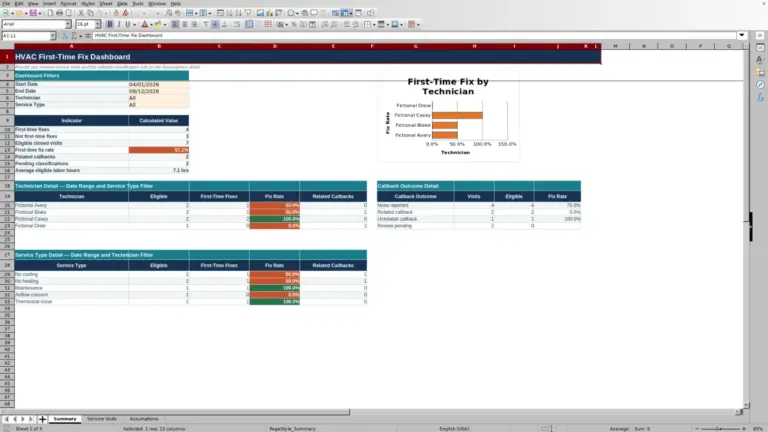Viewport: 768px width, 432px height.
Task: Add a new sheet with plus button
Action: click(x=42, y=419)
